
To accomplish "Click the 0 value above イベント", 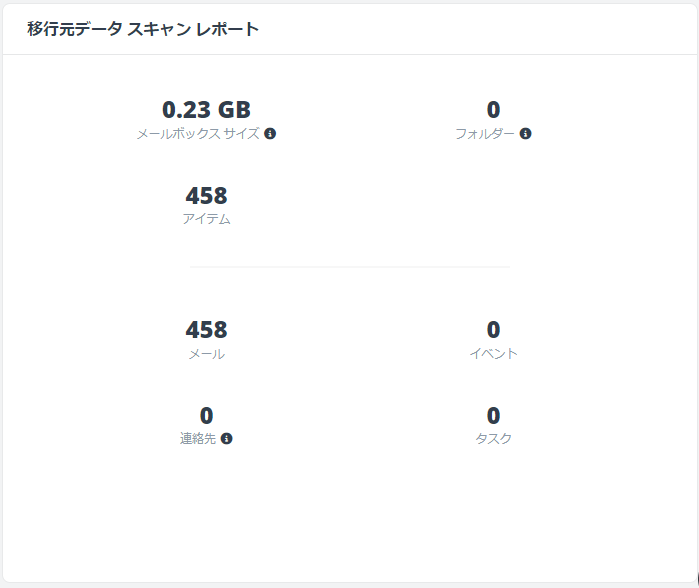I will coord(493,330).
